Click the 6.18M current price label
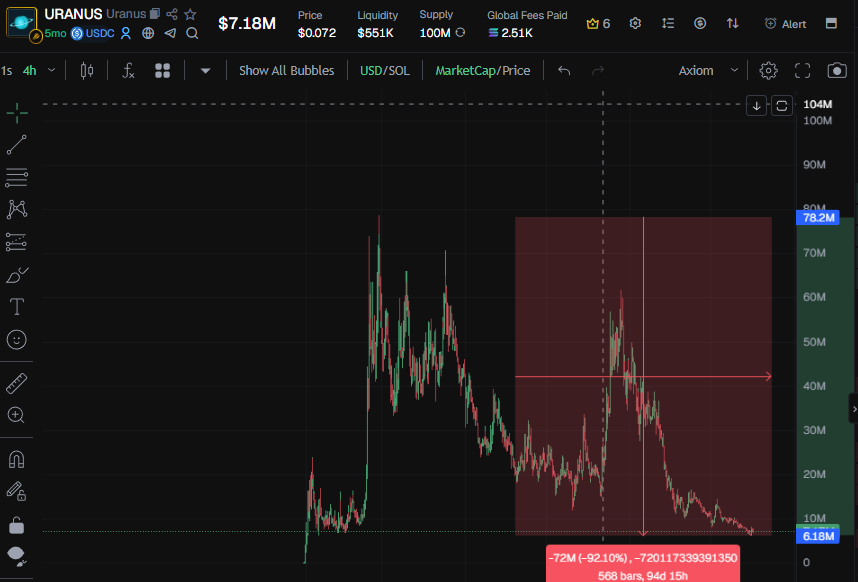Viewport: 858px width, 582px height. (x=818, y=536)
